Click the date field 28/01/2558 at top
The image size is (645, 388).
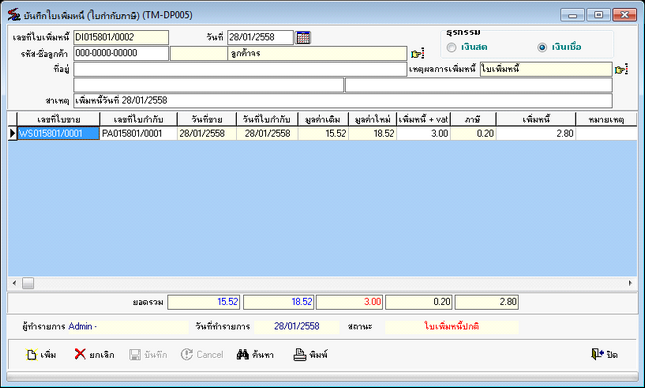coord(260,37)
